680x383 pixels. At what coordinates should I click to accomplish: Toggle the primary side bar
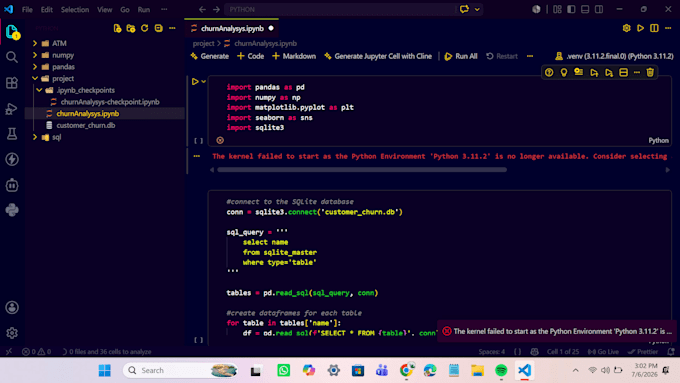pos(571,9)
